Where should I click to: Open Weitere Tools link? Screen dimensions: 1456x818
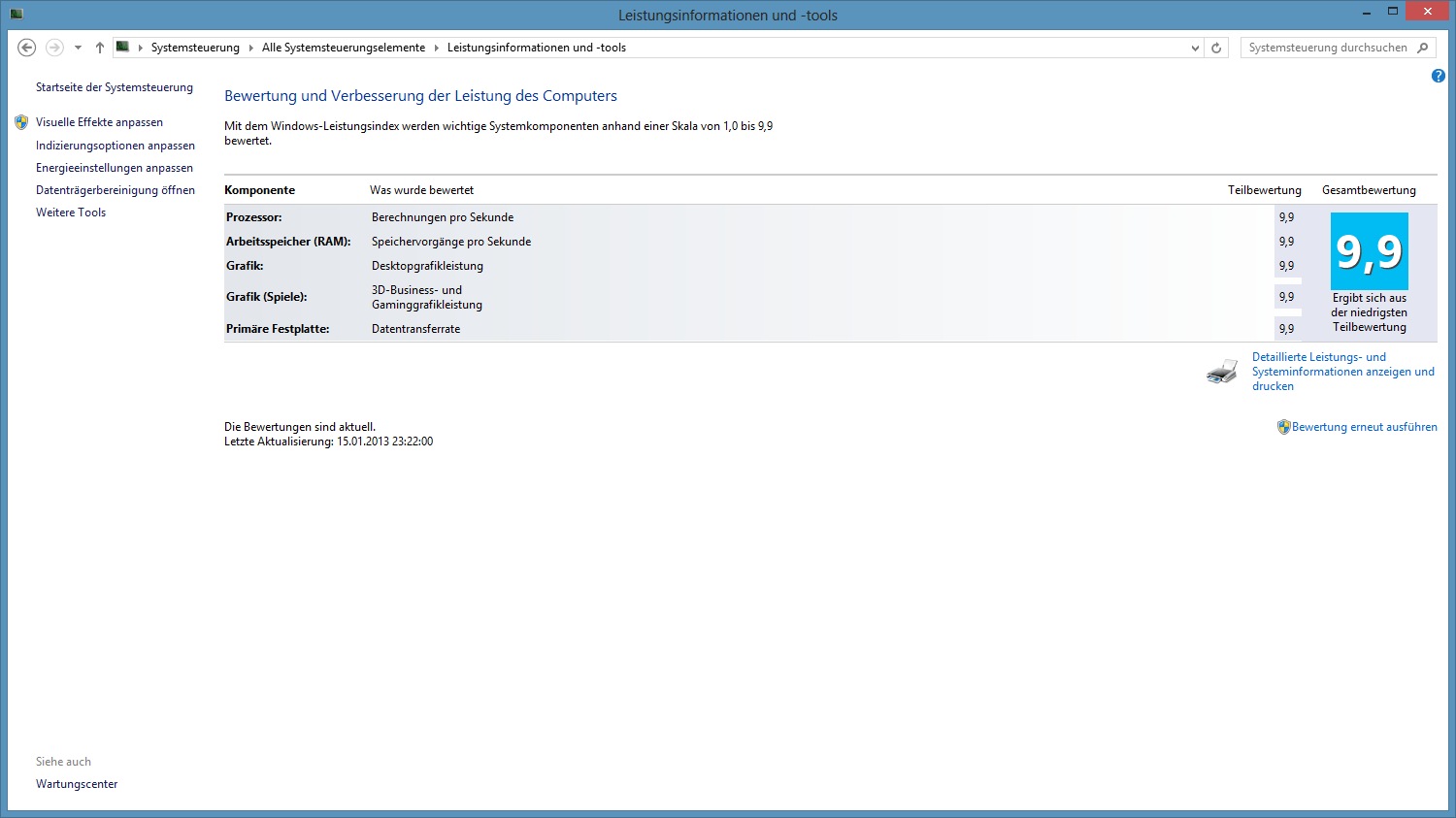(x=71, y=213)
